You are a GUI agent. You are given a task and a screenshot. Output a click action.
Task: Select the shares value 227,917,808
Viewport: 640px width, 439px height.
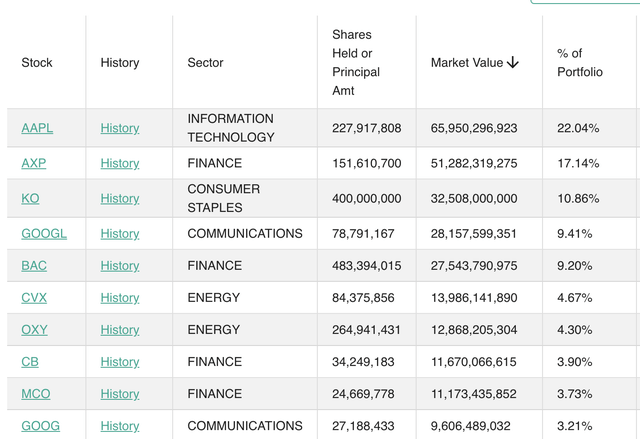(x=367, y=128)
